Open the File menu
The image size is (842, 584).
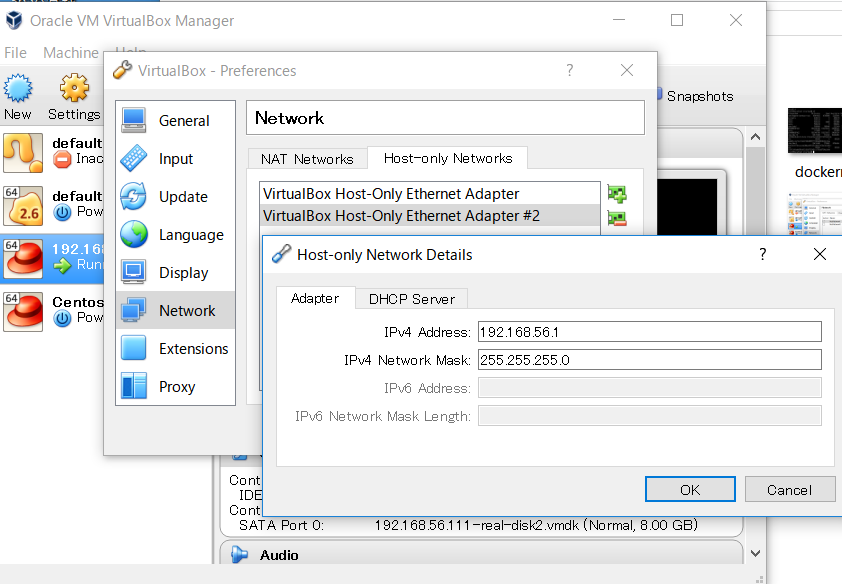click(x=16, y=53)
